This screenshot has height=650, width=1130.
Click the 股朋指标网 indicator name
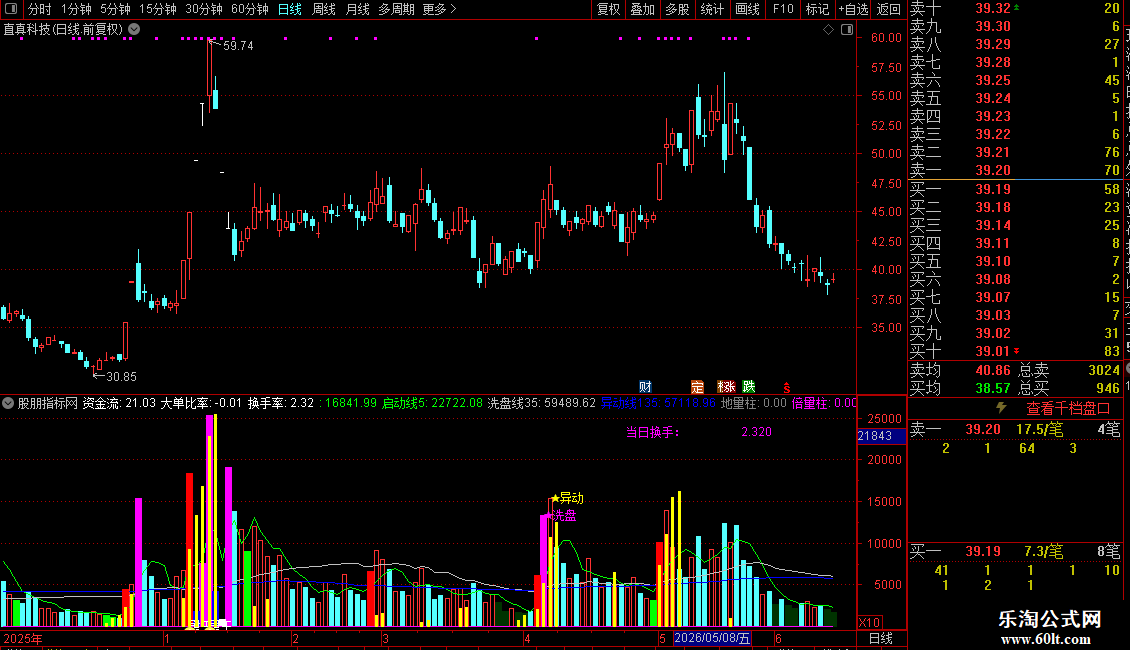point(48,403)
